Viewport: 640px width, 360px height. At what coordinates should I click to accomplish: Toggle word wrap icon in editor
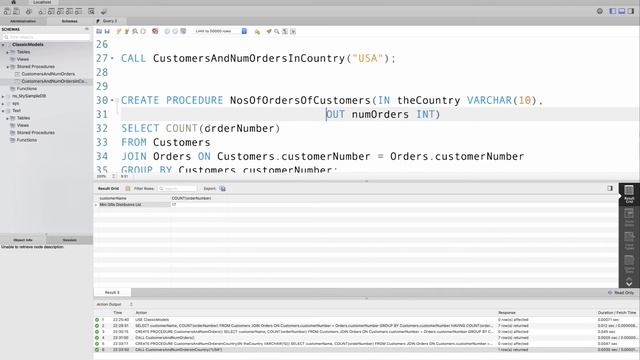(x=293, y=31)
